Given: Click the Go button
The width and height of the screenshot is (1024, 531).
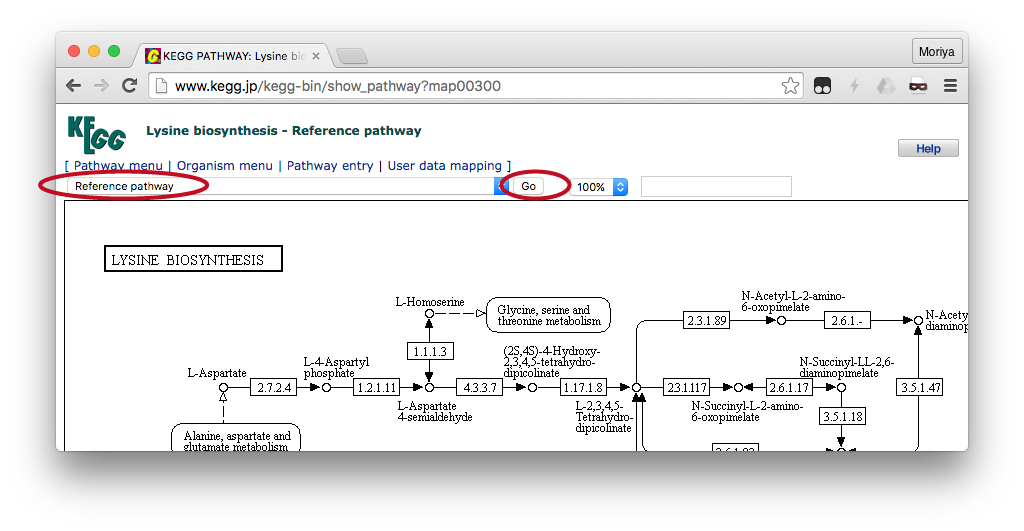Looking at the screenshot, I should (x=528, y=186).
